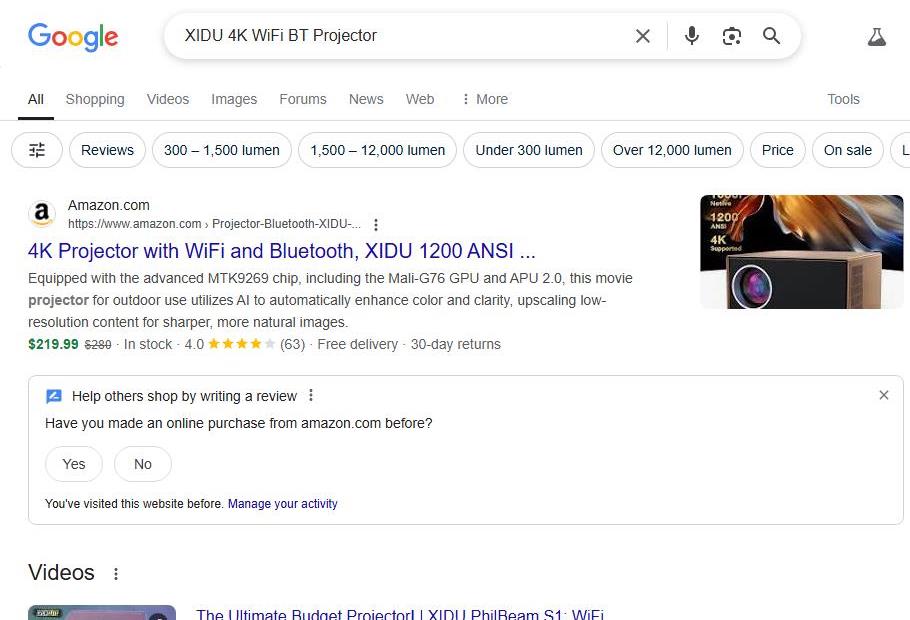The height and width of the screenshot is (620, 910).
Task: Open the 4K Projector Amazon result title
Action: coord(281,251)
